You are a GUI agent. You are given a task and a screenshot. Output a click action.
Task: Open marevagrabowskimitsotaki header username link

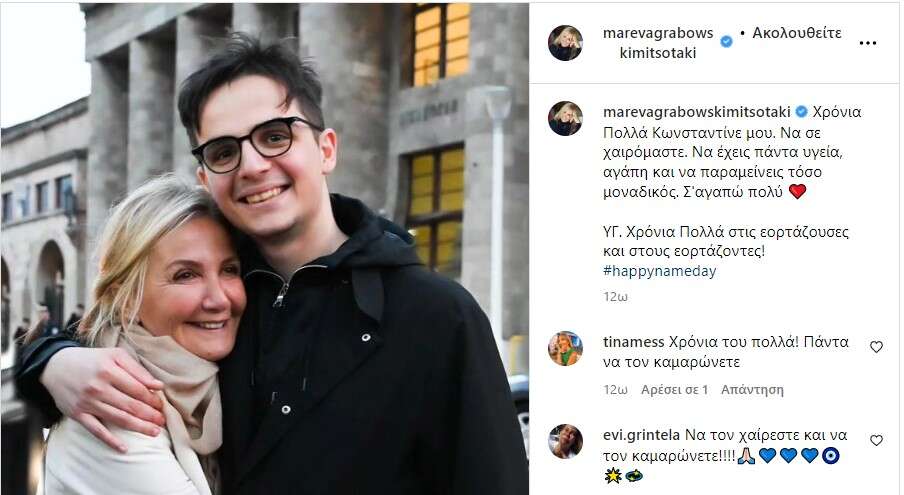pos(658,43)
